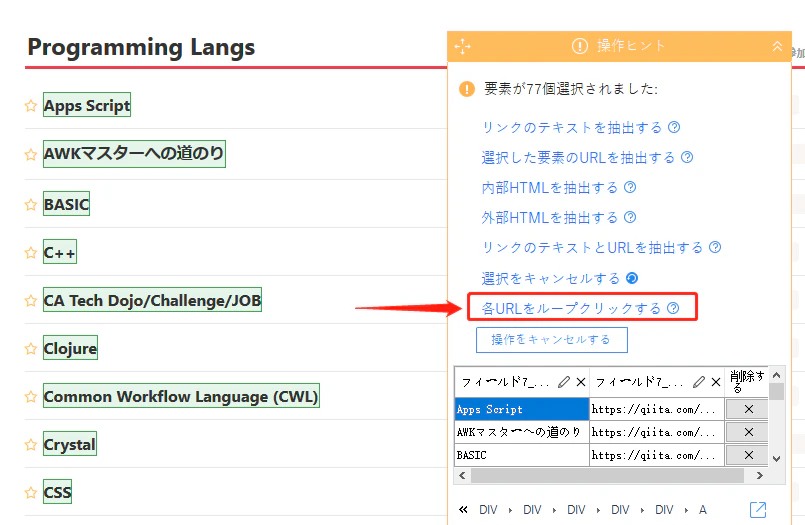Rename second field column with pencil icon
This screenshot has width=805, height=525.
(699, 382)
